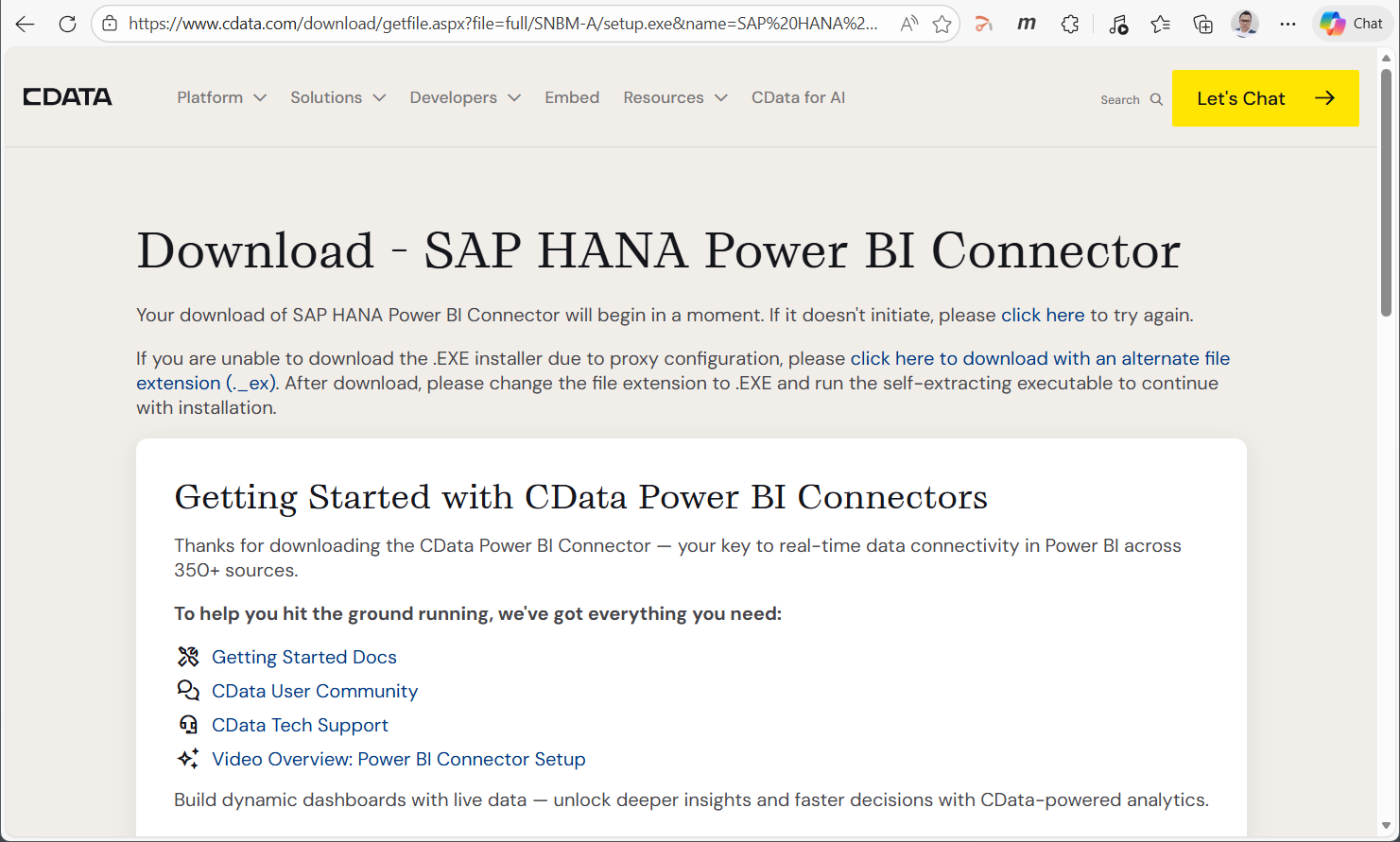Viewport: 1400px width, 842px height.
Task: Click the 'Download - SAP HANA Power BI Connector' heading
Action: (659, 250)
